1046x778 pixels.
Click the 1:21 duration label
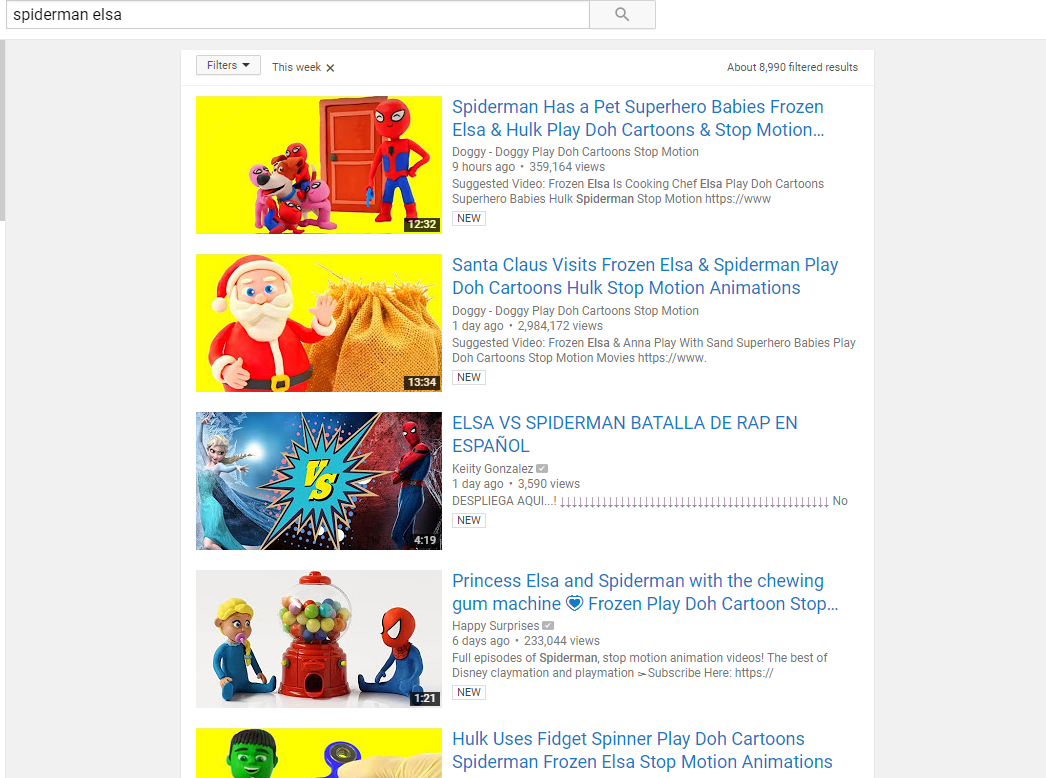pos(425,699)
